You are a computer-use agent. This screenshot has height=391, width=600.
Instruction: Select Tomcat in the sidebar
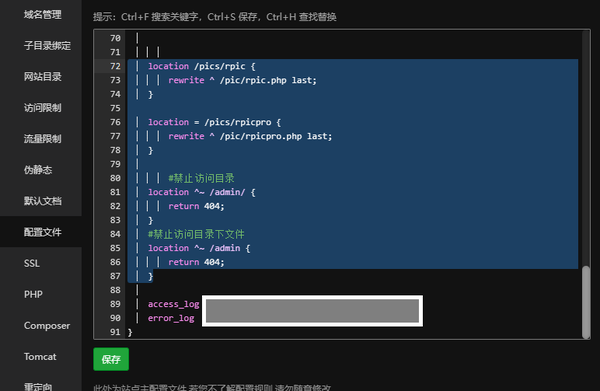coord(41,357)
